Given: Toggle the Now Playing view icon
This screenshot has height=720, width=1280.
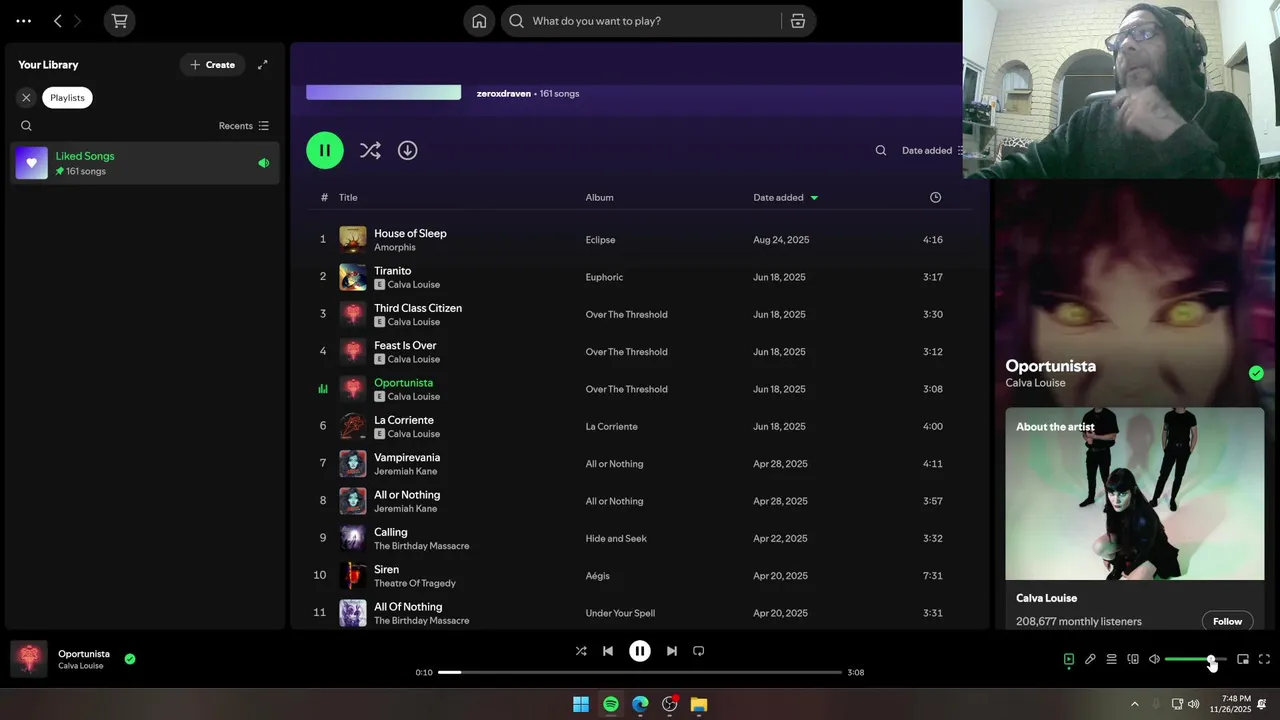Looking at the screenshot, I should 1069,659.
